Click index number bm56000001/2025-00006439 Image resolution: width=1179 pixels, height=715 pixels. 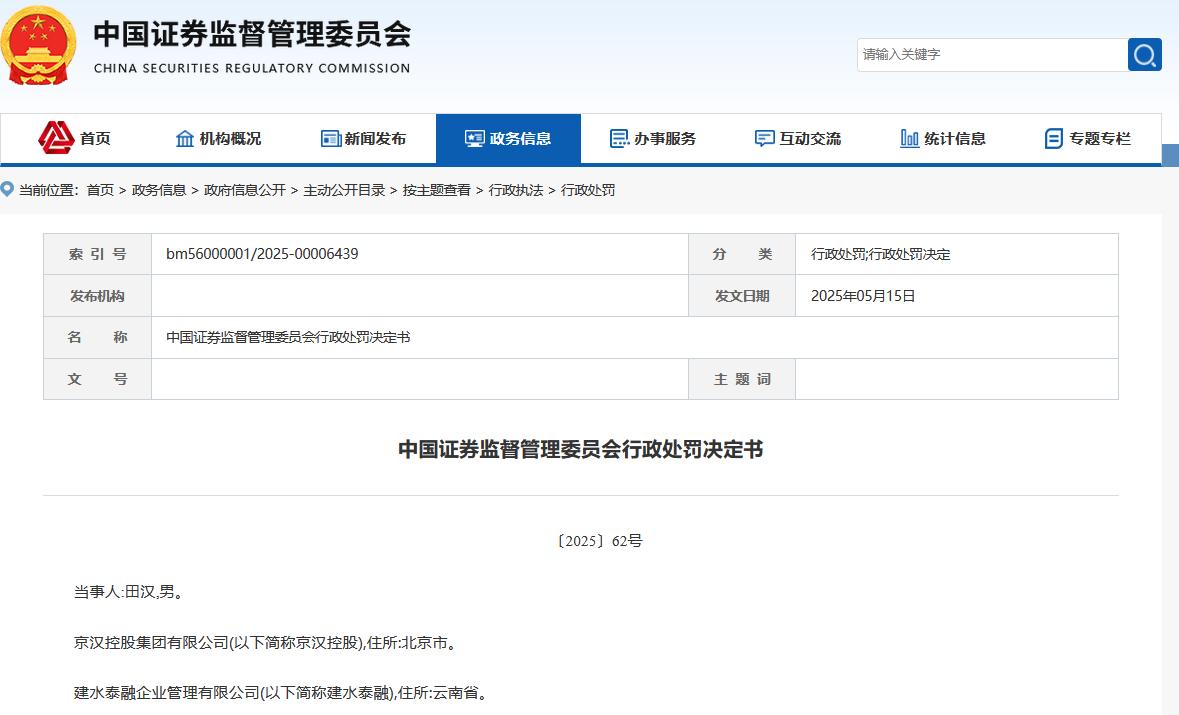point(262,254)
